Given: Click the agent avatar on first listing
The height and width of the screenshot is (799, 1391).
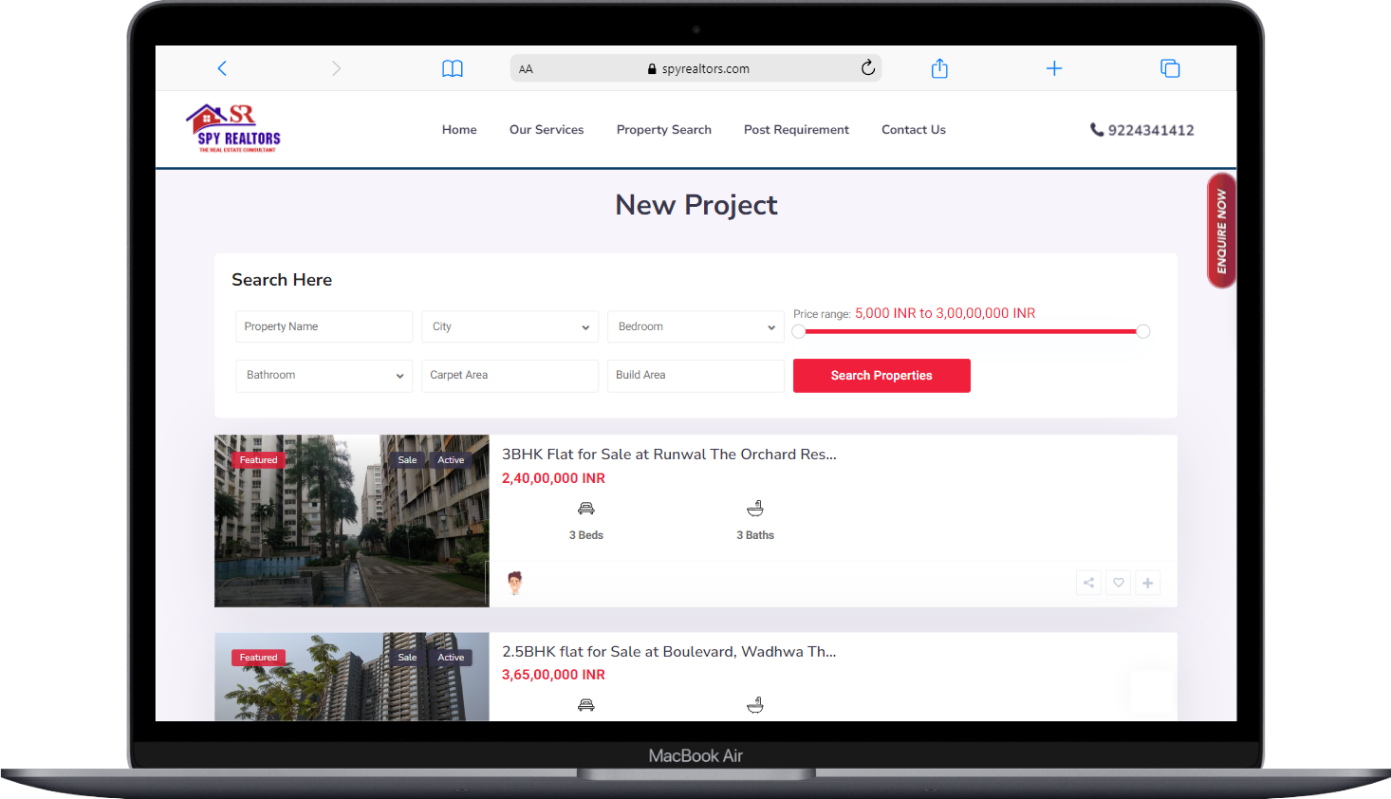Looking at the screenshot, I should 515,583.
